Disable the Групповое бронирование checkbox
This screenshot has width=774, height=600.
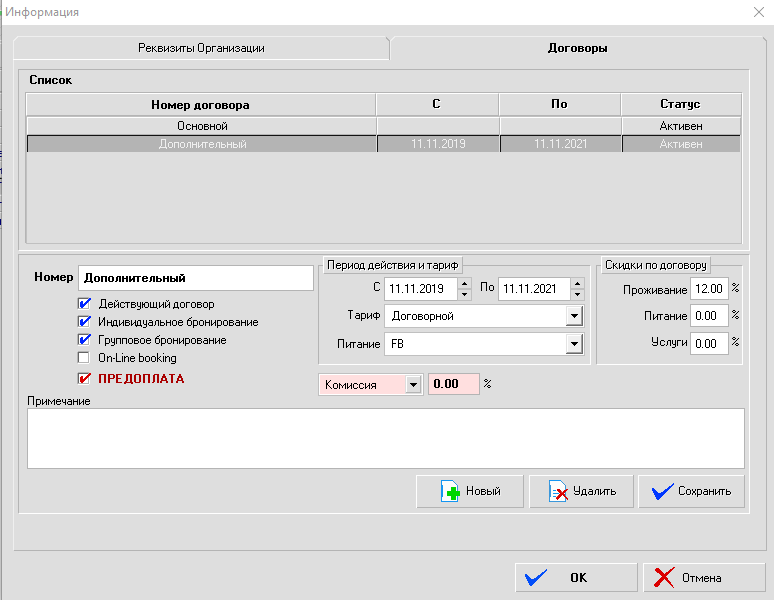pos(84,340)
